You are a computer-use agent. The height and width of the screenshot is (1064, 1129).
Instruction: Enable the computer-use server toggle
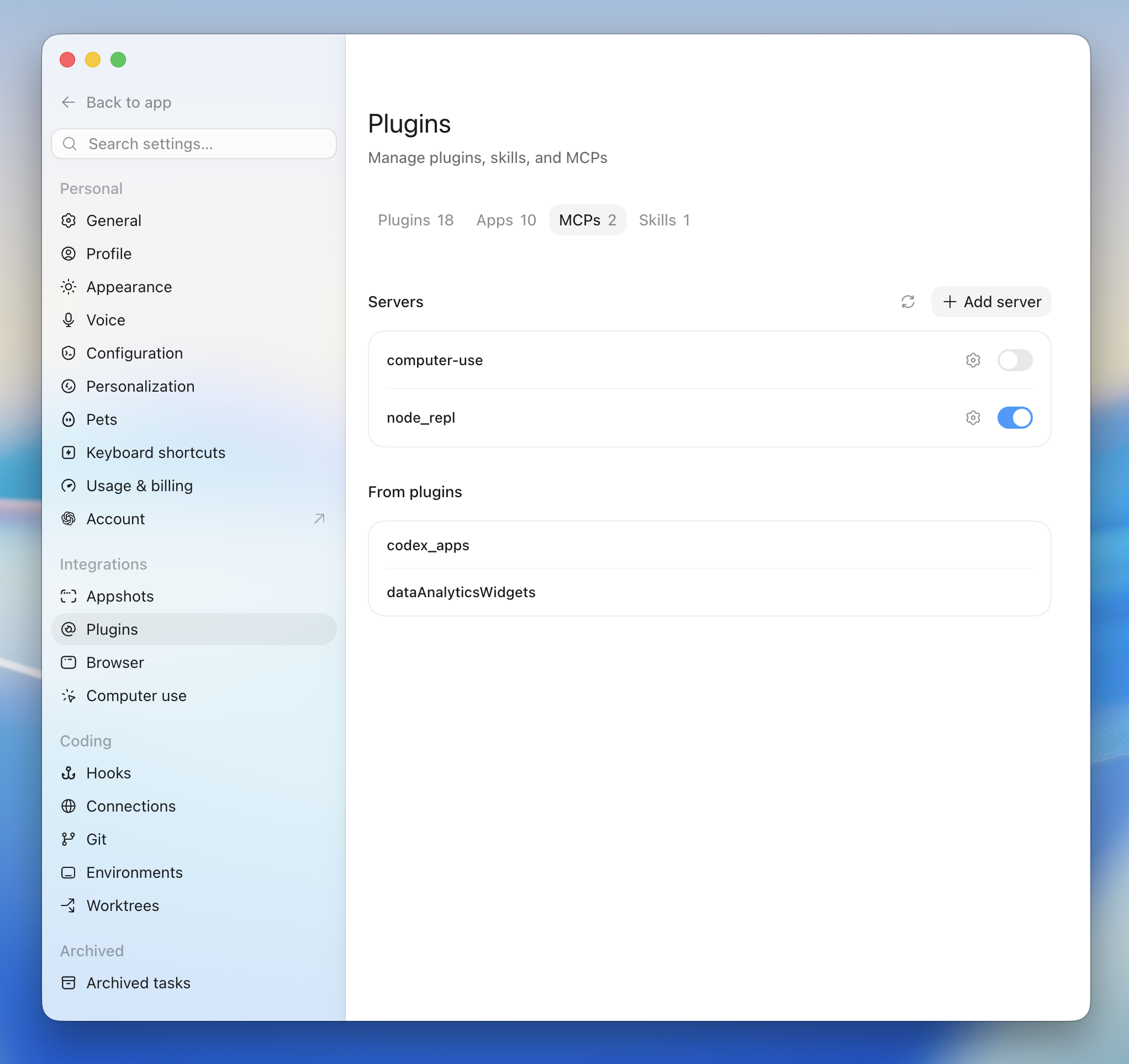[x=1015, y=360]
